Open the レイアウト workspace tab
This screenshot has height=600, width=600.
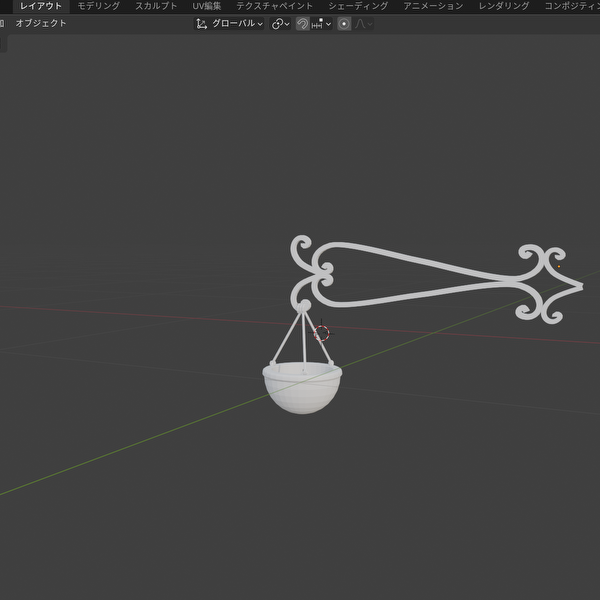(x=41, y=6)
